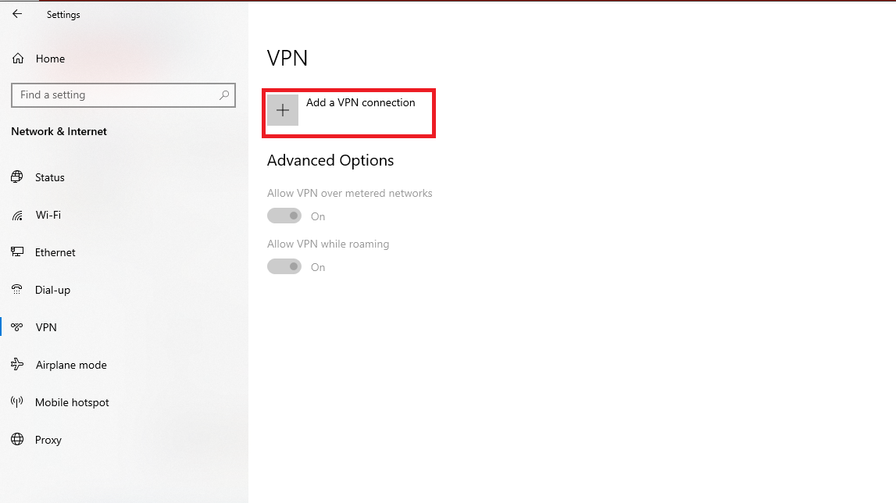Toggle Allow VPN while roaming switch

point(284,267)
